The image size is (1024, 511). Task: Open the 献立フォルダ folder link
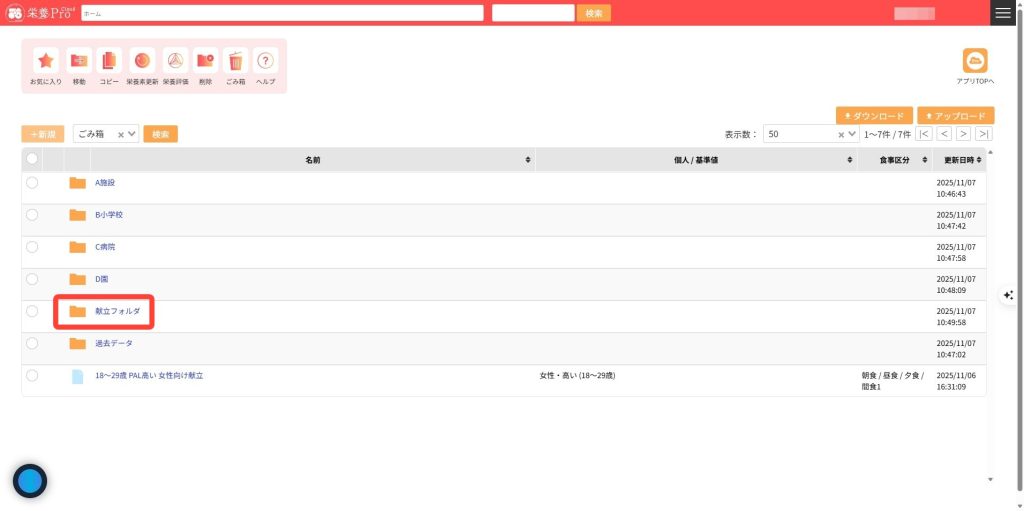tap(117, 311)
